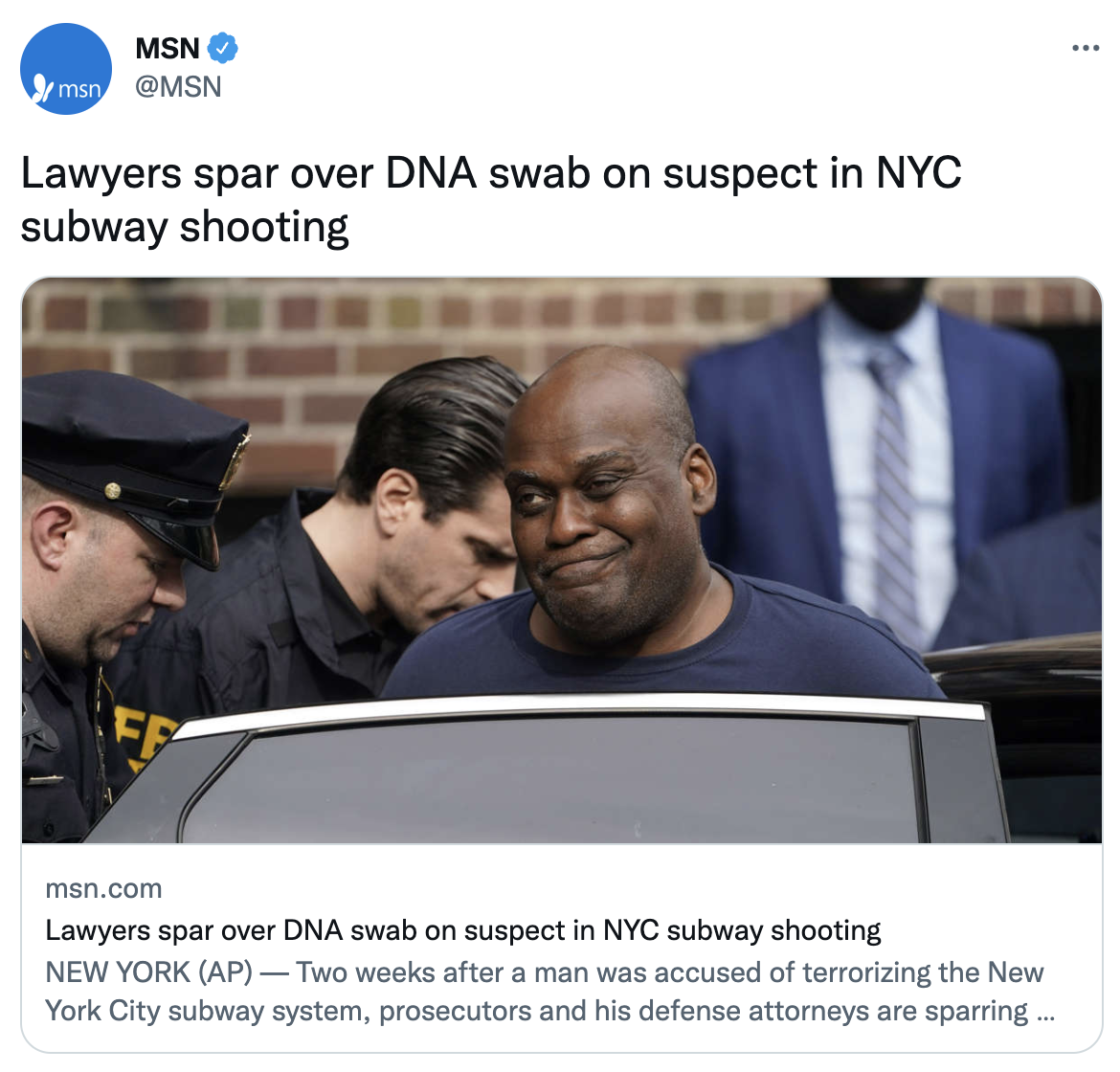
Task: Click the msn.com domain label
Action: (103, 888)
